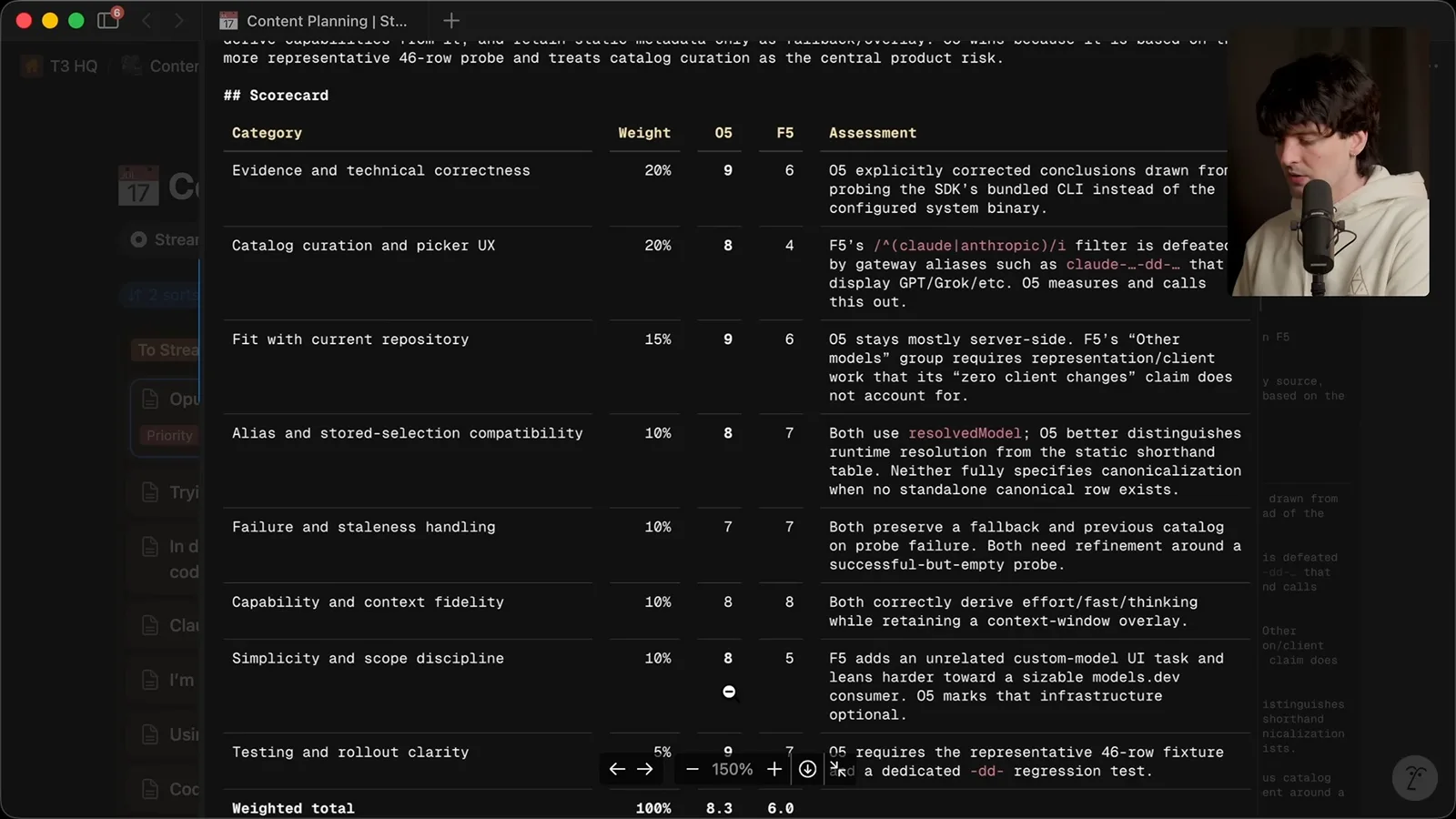Click the Category column header

tap(267, 133)
